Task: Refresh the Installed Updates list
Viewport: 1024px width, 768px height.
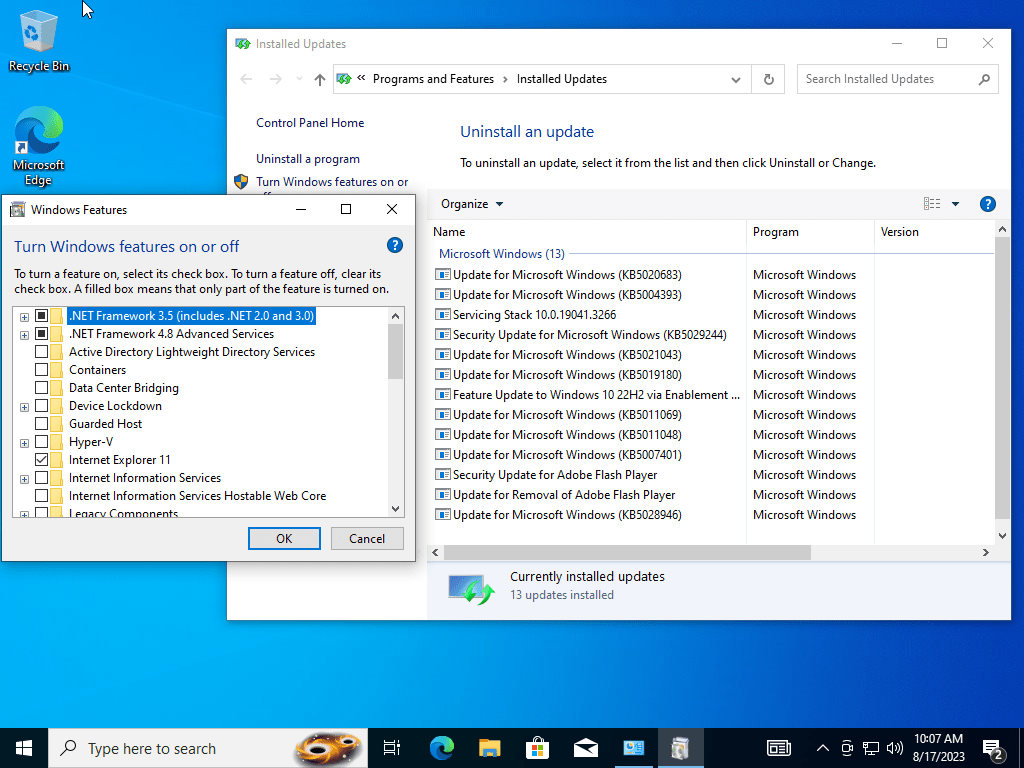Action: click(x=769, y=79)
